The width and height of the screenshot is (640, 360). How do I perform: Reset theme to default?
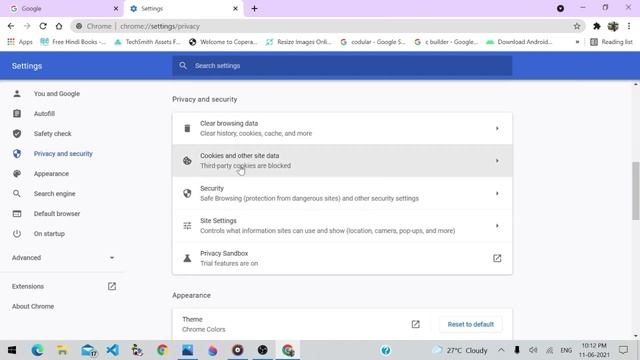click(471, 324)
